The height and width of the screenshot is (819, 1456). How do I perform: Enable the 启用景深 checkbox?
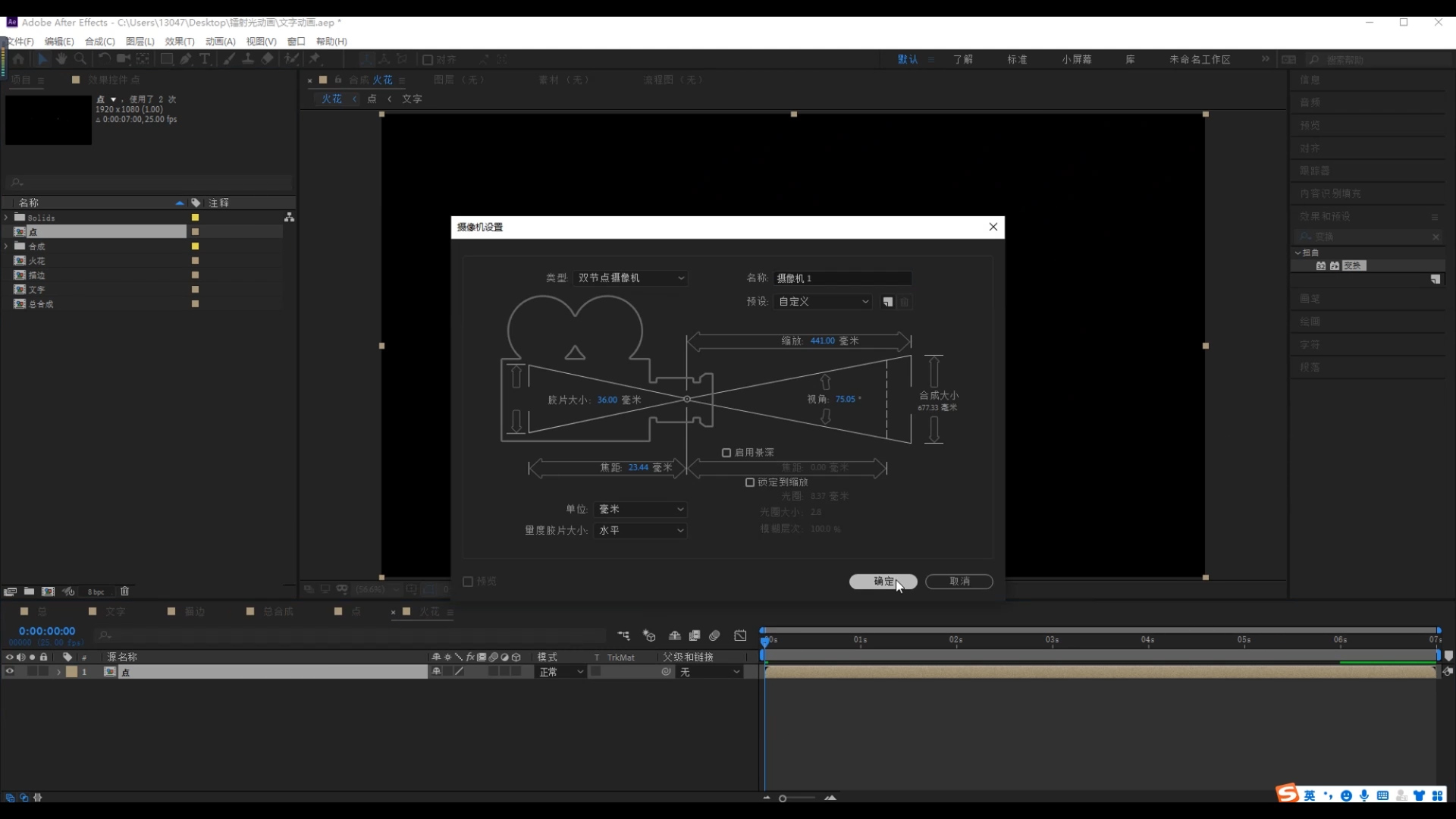(726, 453)
